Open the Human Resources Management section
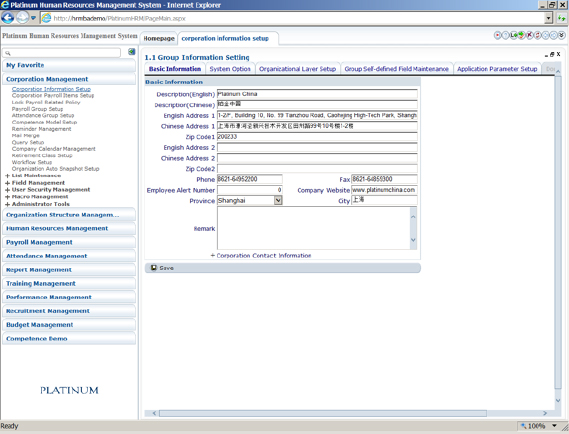The image size is (569, 434). pos(69,229)
